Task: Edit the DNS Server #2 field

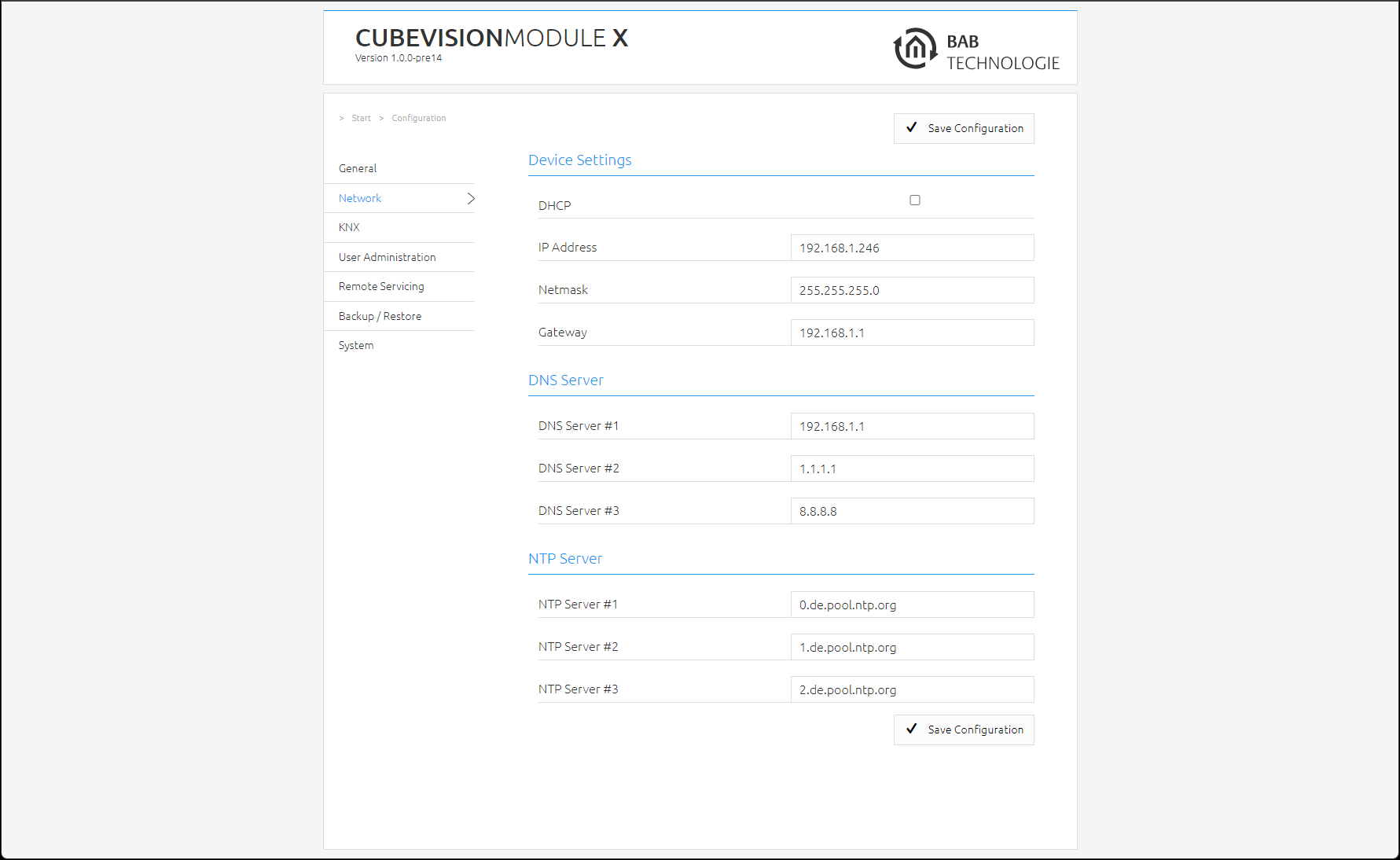Action: 912,469
